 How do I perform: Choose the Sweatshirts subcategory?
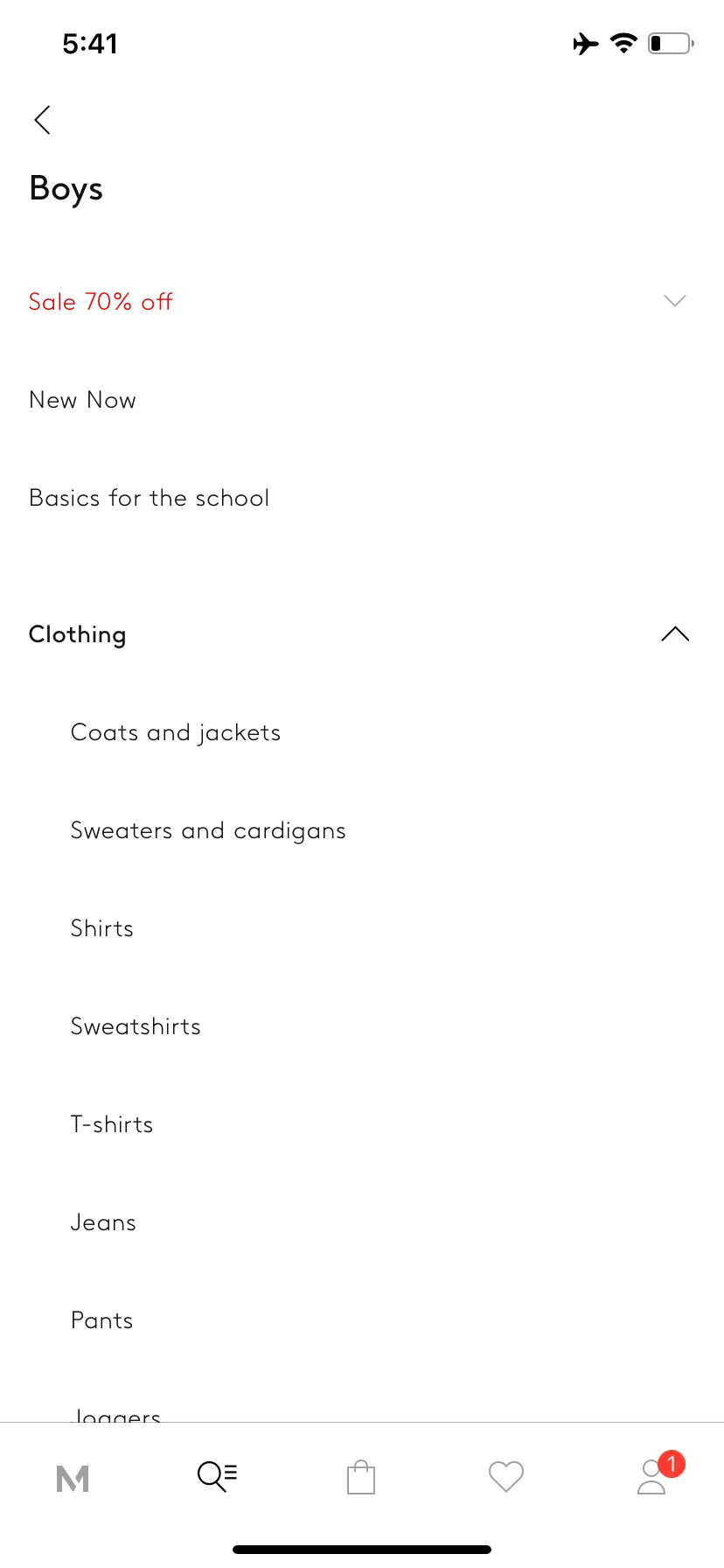(x=136, y=1026)
